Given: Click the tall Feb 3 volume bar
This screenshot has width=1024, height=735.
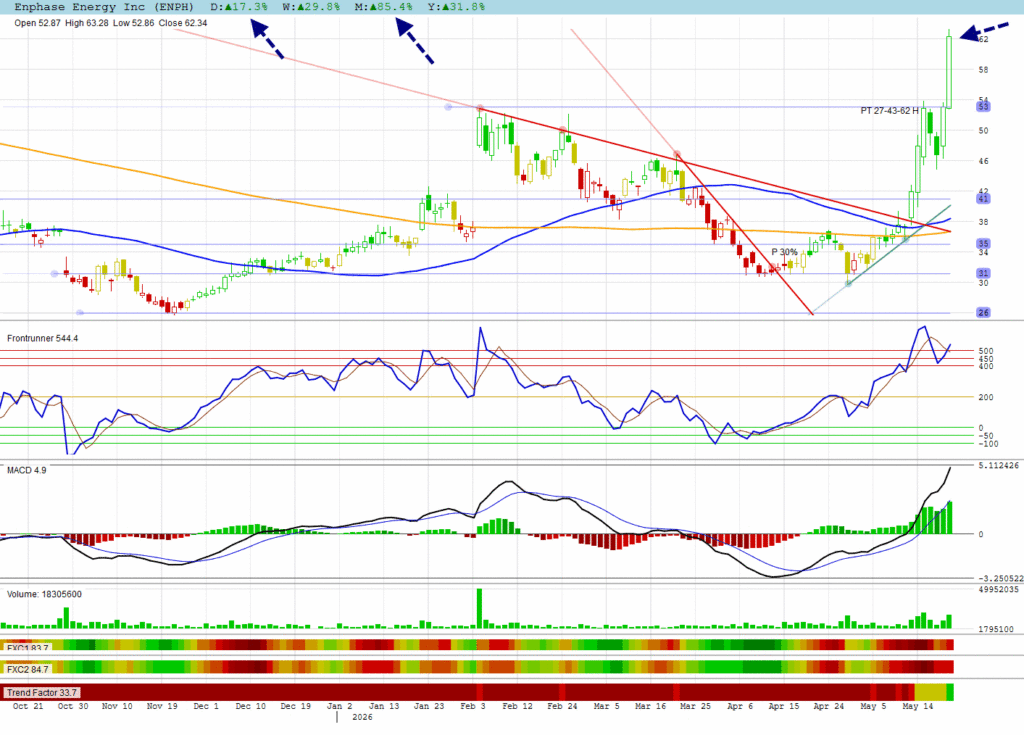Looking at the screenshot, I should point(479,608).
